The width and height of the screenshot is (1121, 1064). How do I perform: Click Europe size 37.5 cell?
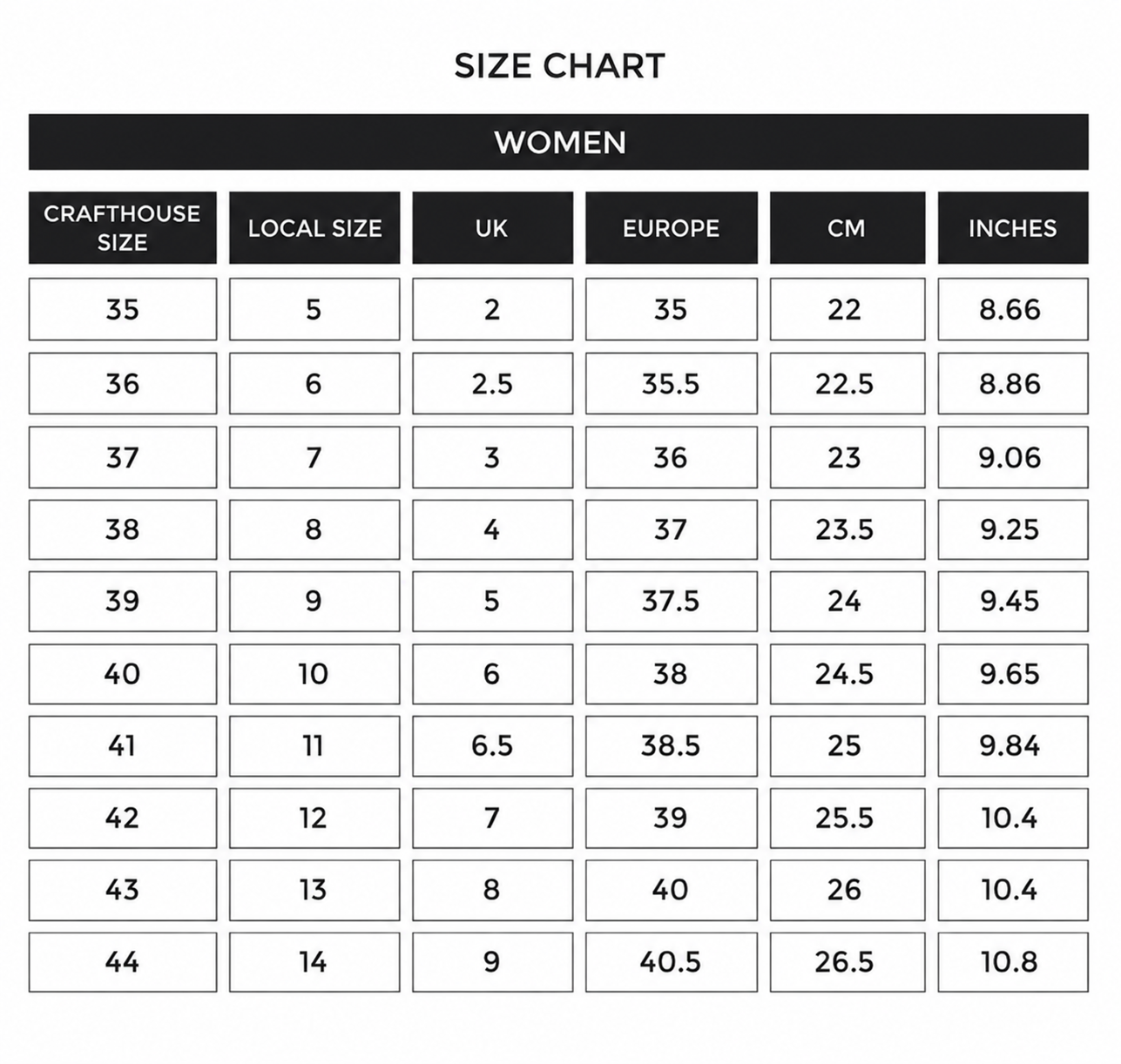[x=672, y=602]
